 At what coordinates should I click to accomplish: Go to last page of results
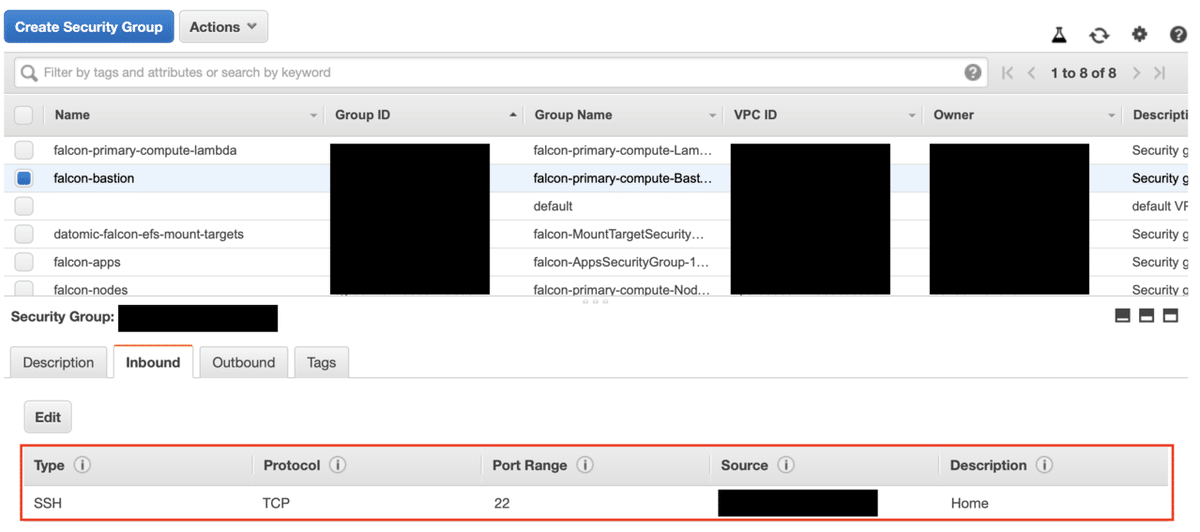click(1160, 73)
